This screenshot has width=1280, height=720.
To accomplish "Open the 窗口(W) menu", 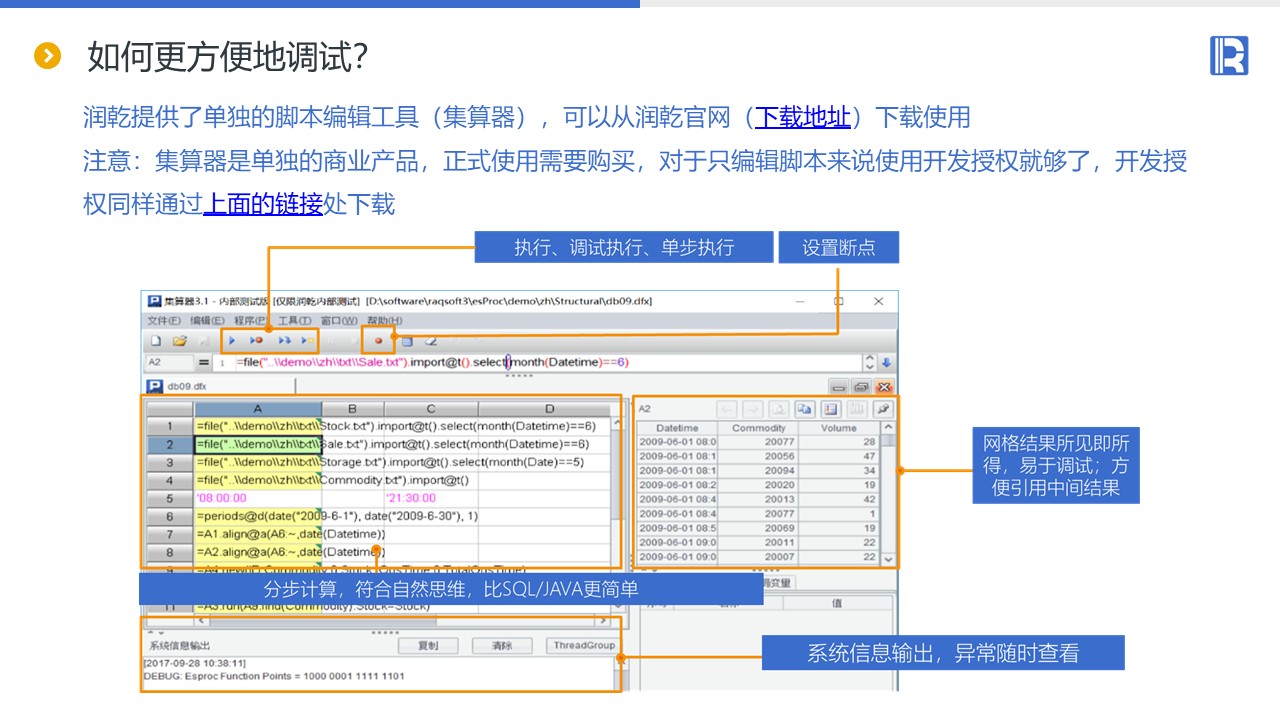I will tap(339, 321).
